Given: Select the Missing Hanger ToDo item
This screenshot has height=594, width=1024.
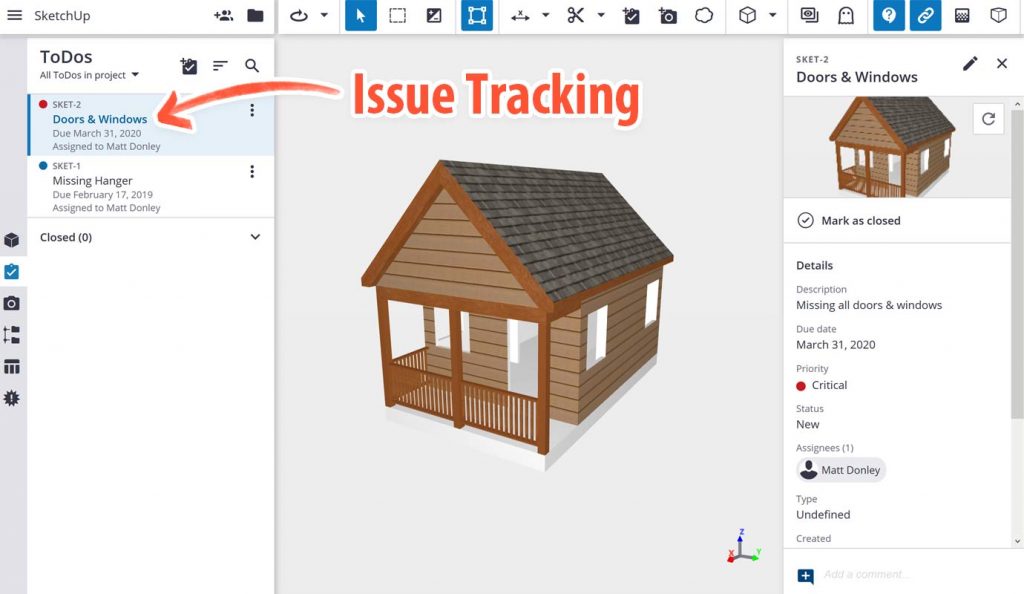Looking at the screenshot, I should (x=93, y=181).
